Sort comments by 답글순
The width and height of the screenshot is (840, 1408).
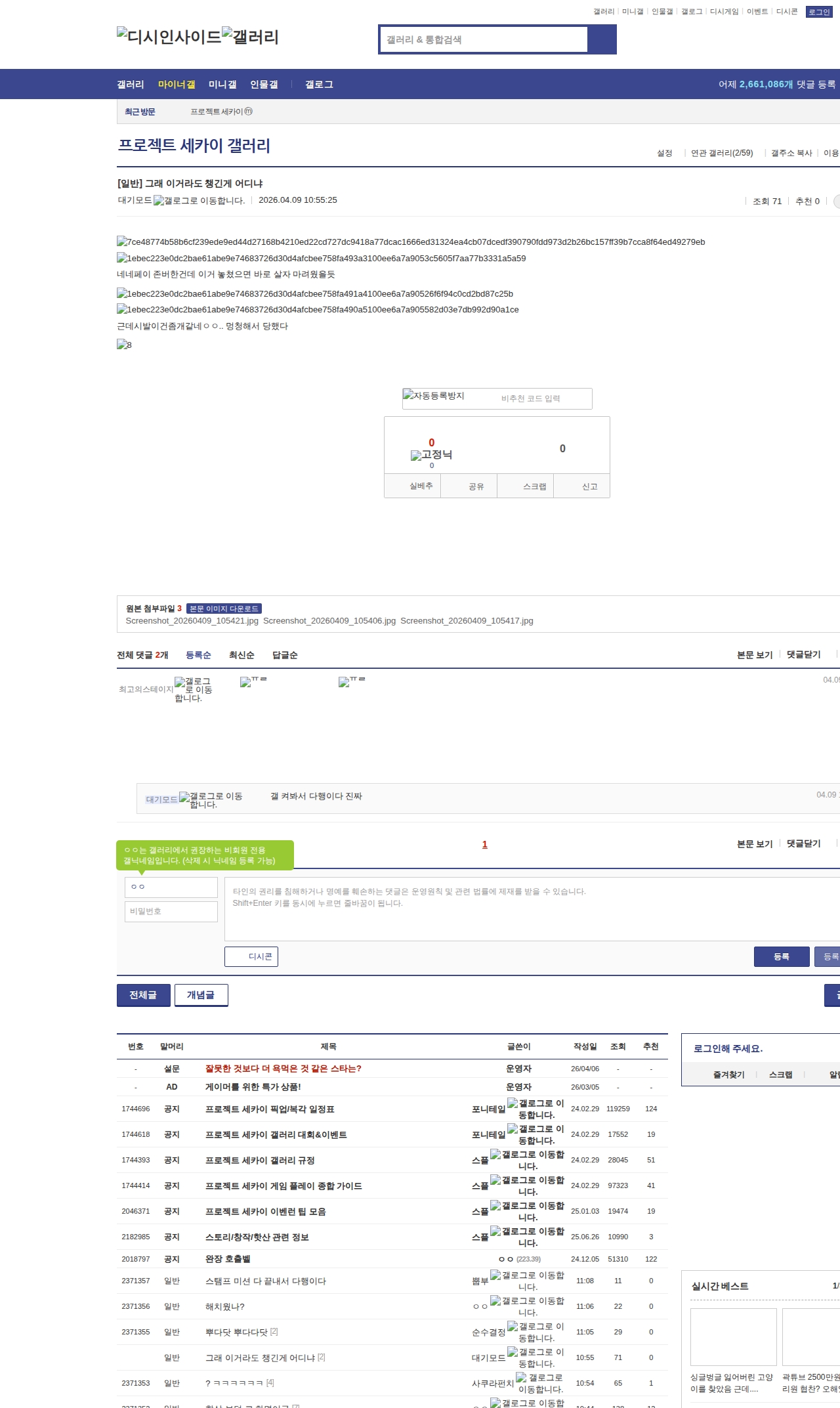tap(285, 655)
